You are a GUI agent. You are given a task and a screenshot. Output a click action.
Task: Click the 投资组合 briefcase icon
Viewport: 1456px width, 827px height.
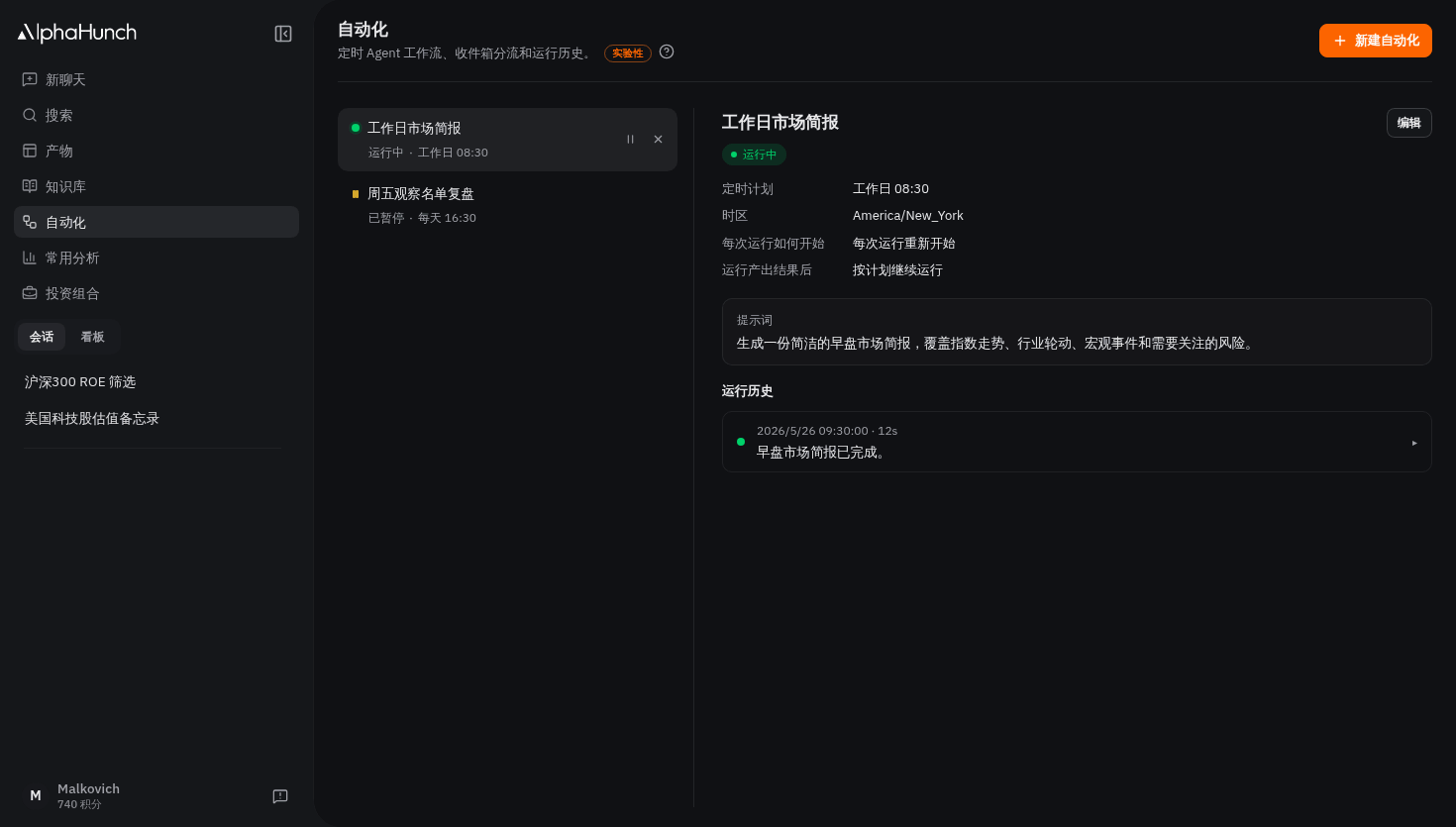click(30, 293)
